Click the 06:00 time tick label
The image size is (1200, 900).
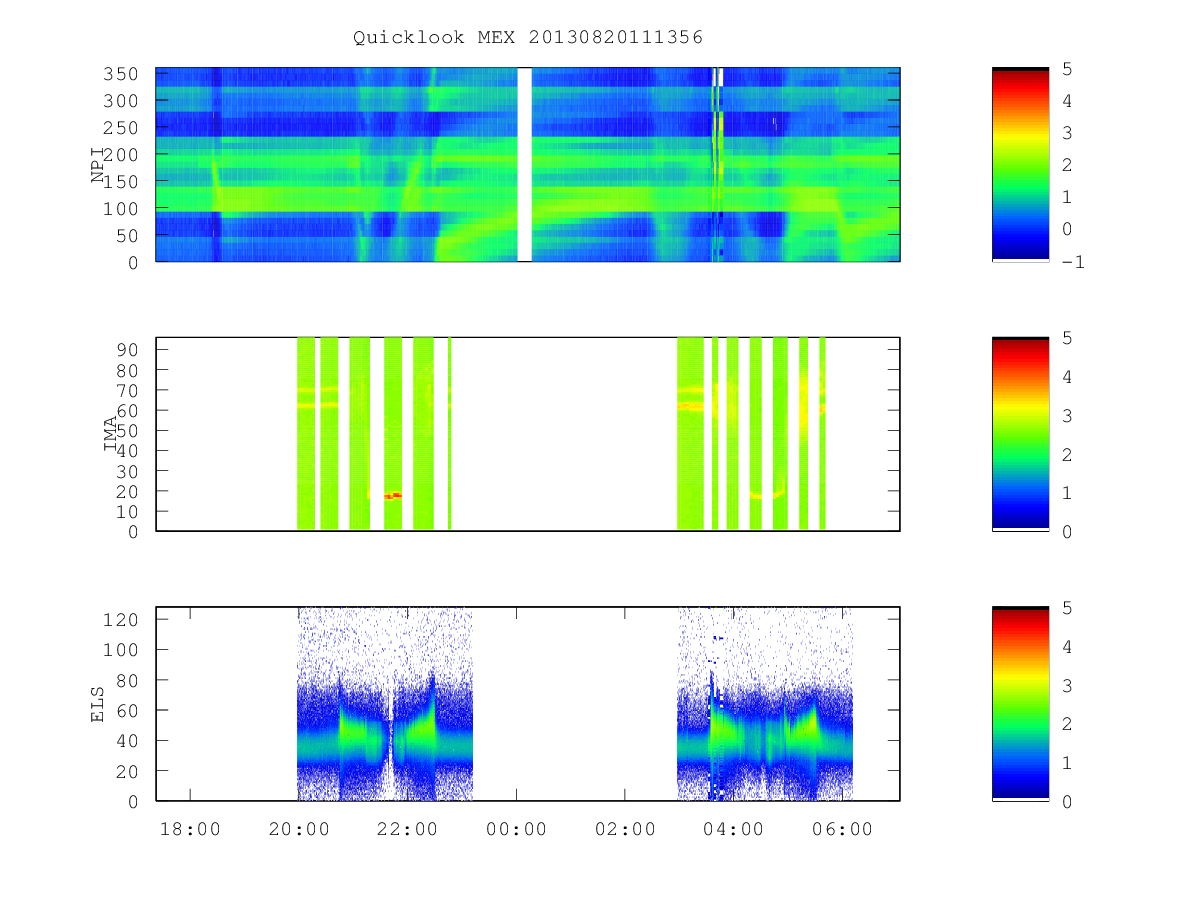tap(843, 829)
